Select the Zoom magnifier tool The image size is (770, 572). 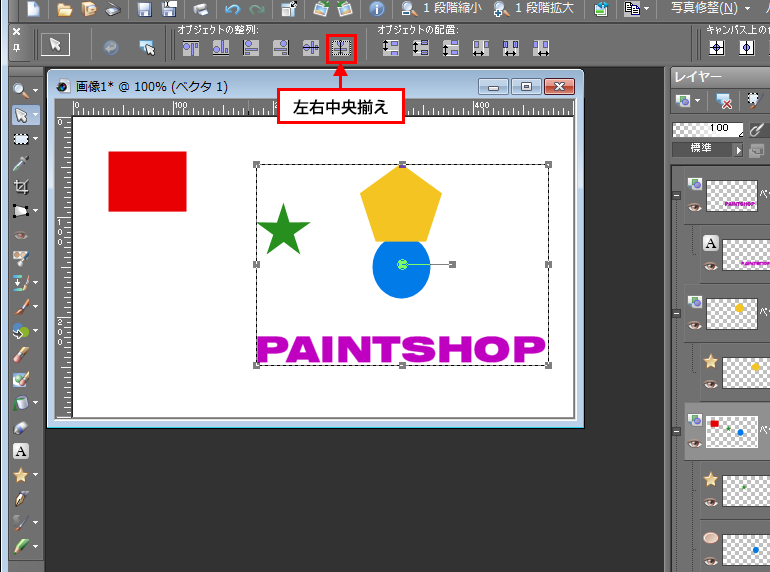click(x=21, y=90)
